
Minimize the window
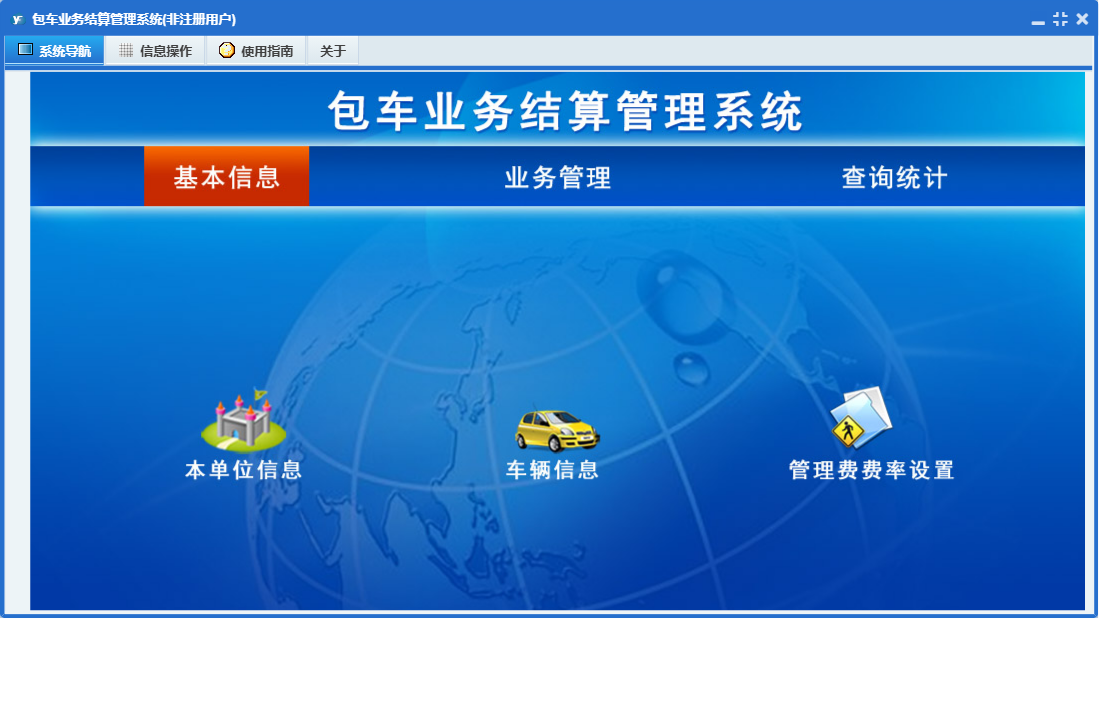(x=1038, y=22)
